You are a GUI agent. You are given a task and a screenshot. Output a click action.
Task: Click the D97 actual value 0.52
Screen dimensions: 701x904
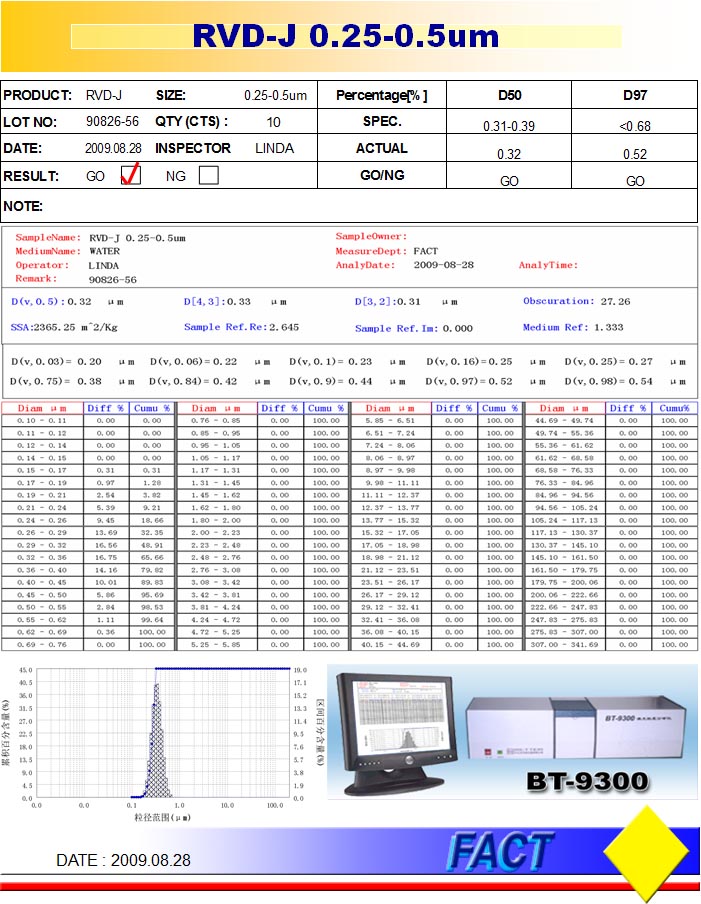[x=635, y=154]
